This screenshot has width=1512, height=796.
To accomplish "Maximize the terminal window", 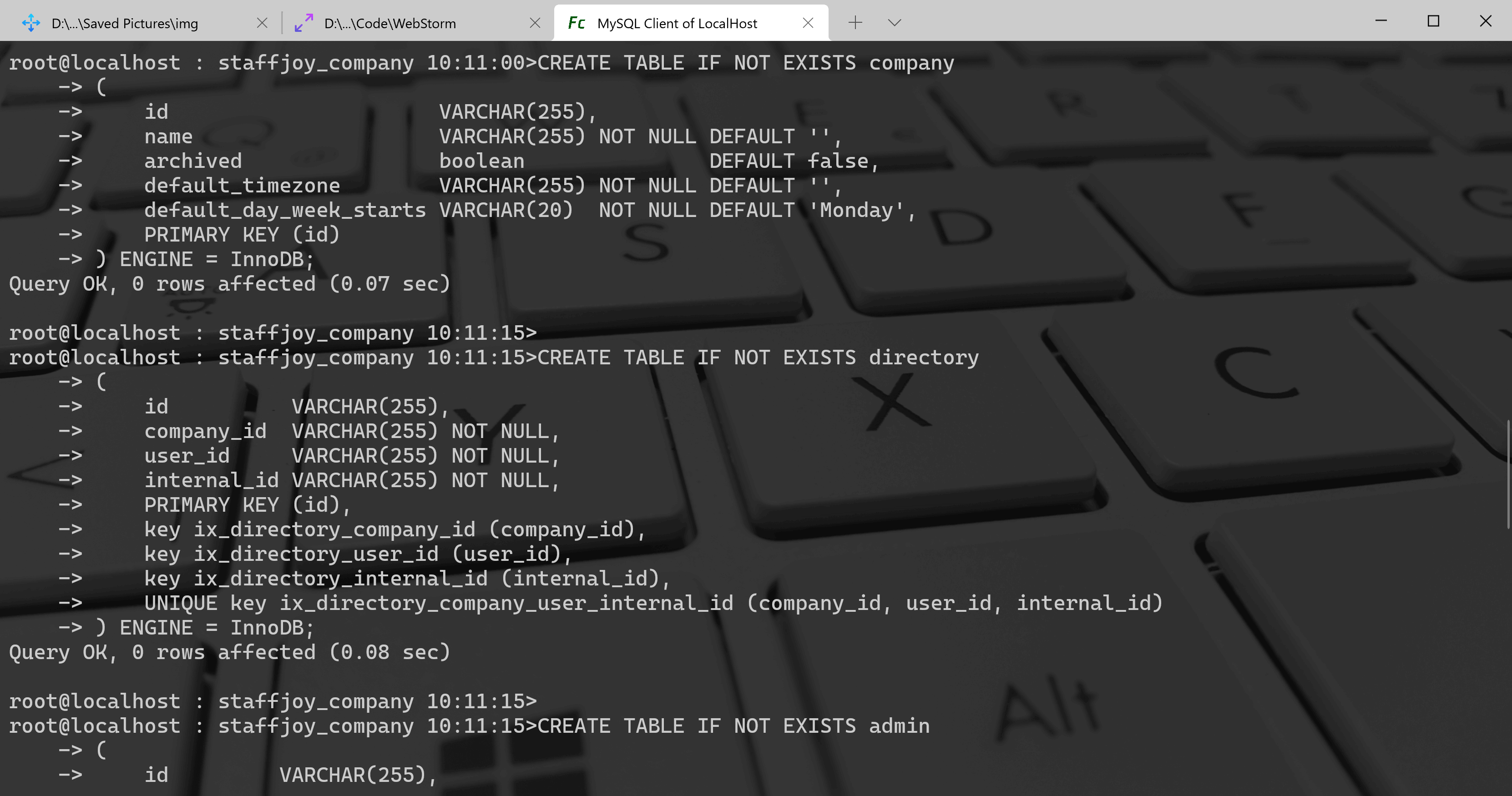I will coord(1433,21).
